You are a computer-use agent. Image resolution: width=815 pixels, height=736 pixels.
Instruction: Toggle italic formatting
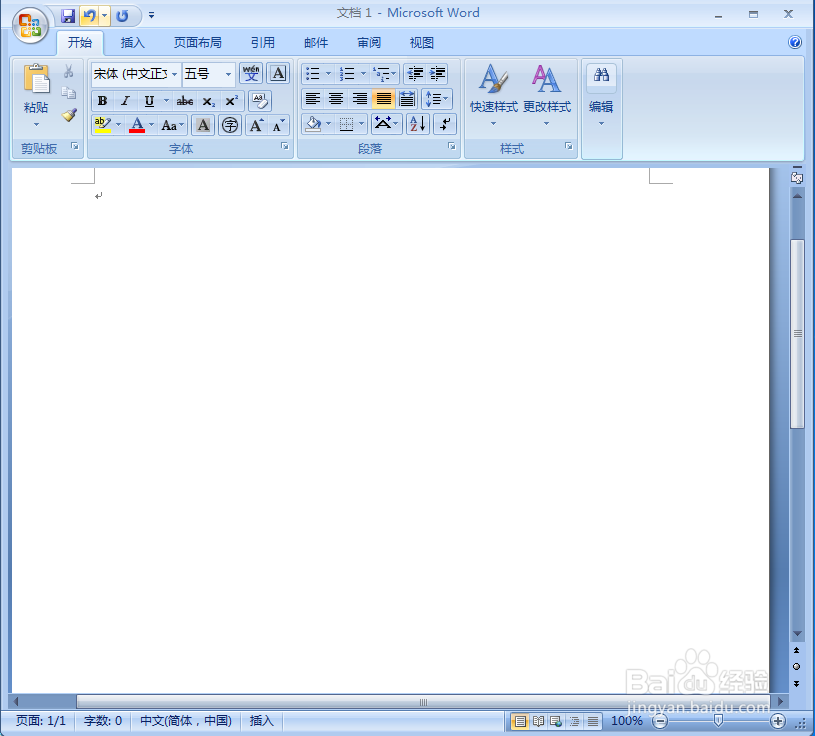125,101
